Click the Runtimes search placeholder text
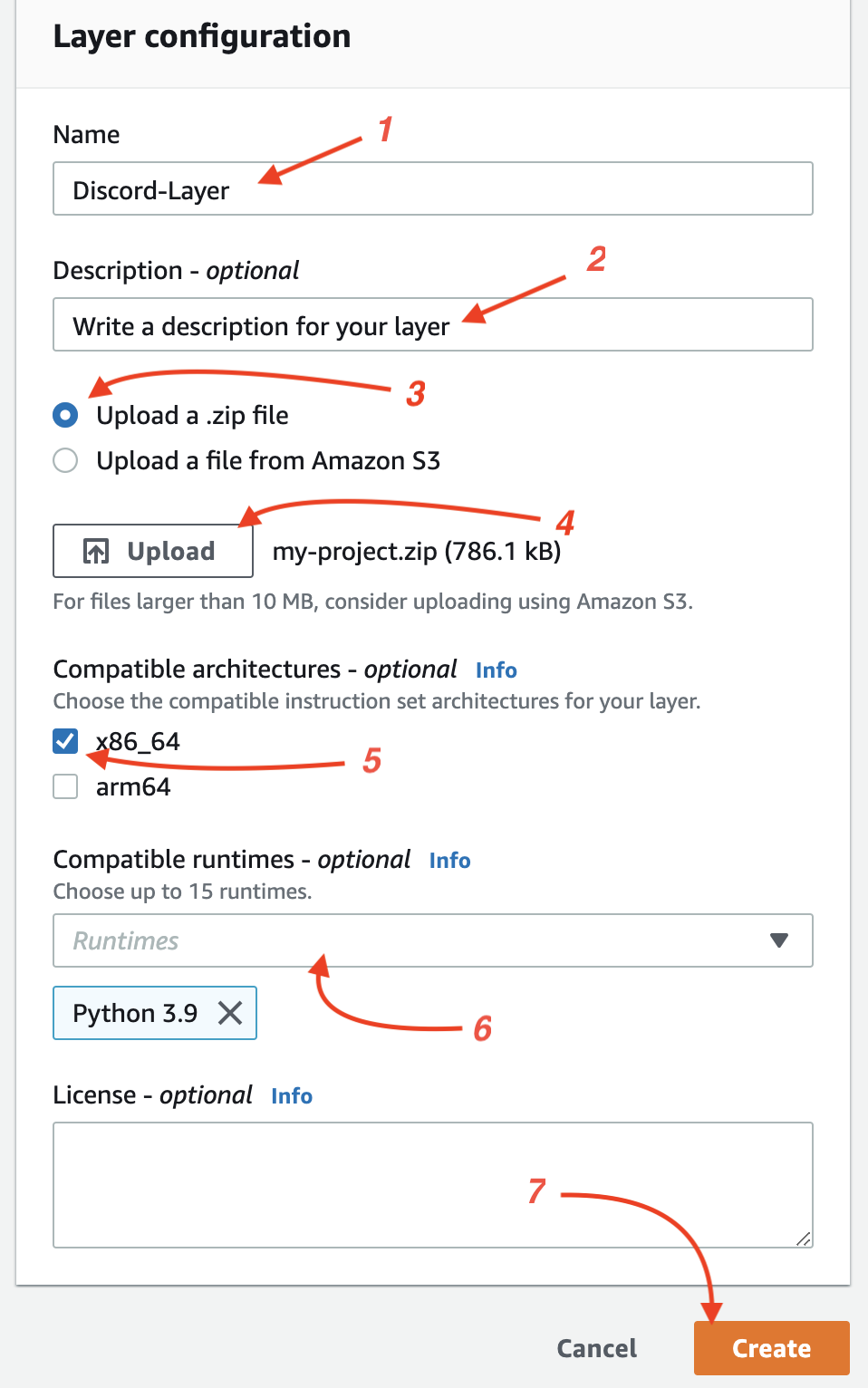This screenshot has width=868, height=1388. click(126, 940)
